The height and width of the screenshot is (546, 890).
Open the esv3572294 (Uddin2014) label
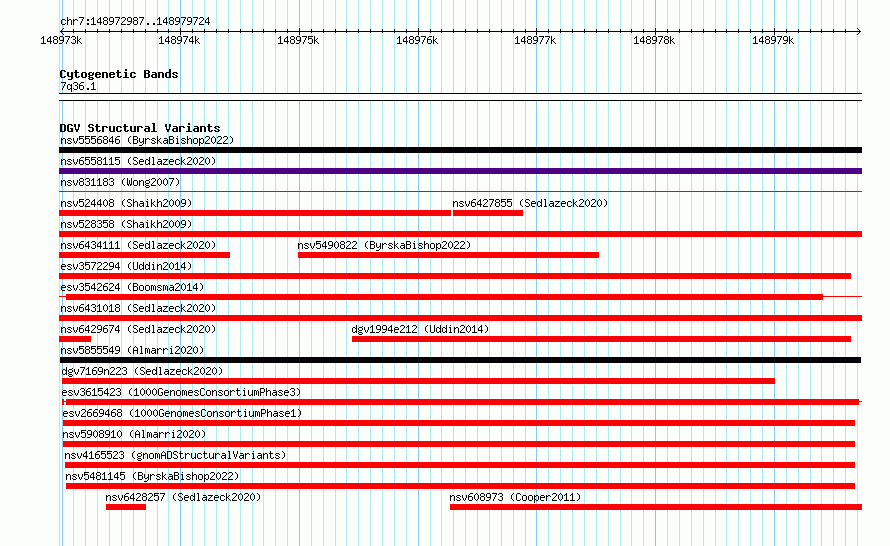(x=126, y=266)
